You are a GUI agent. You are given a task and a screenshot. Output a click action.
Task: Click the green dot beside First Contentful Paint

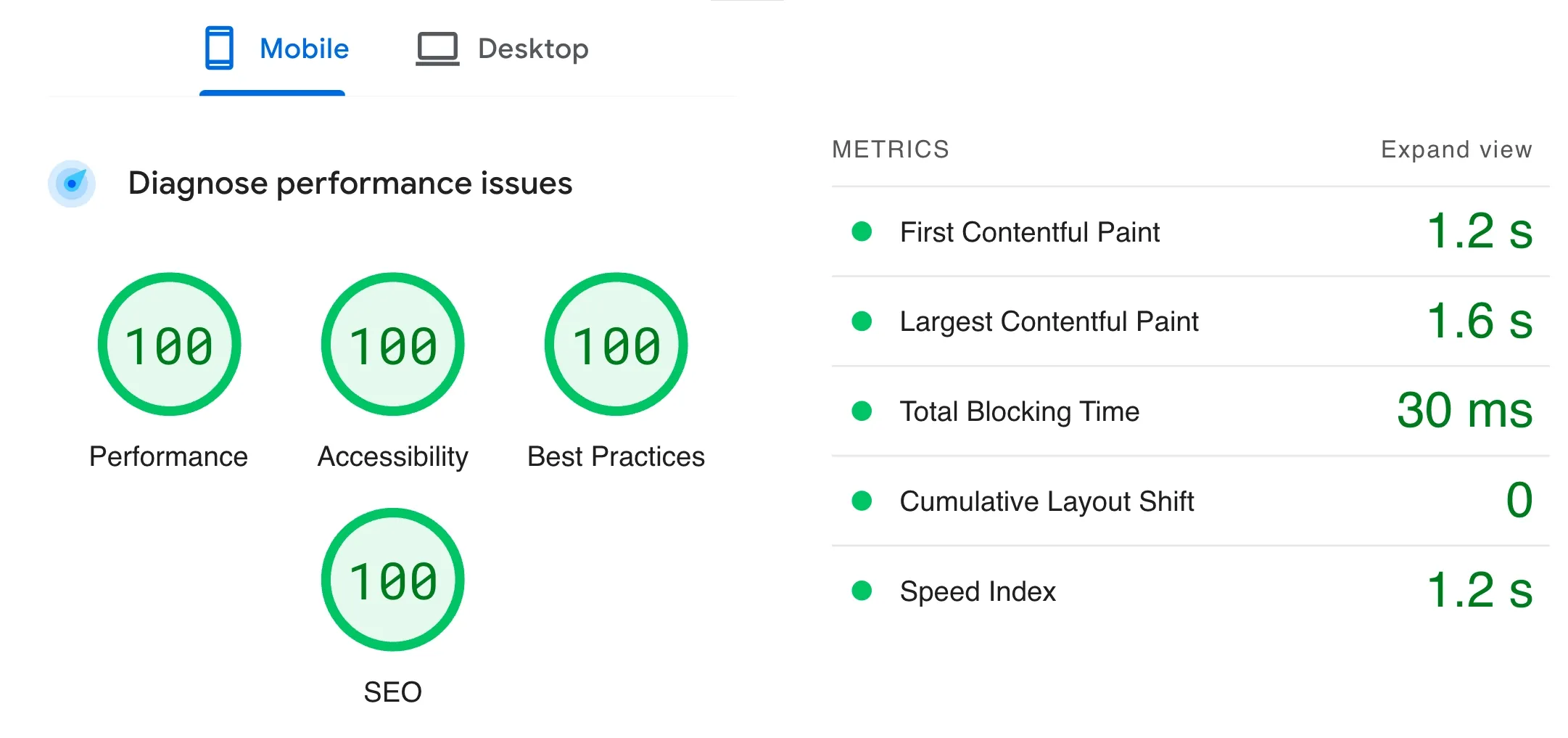coord(862,231)
